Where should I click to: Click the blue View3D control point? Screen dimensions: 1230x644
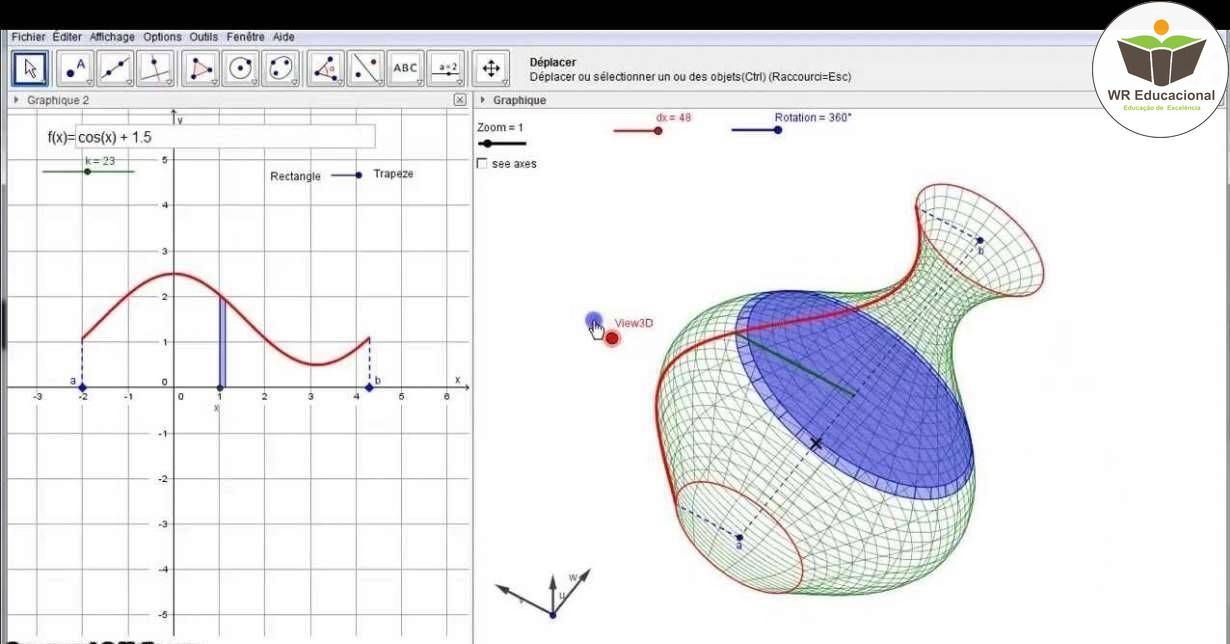point(594,321)
